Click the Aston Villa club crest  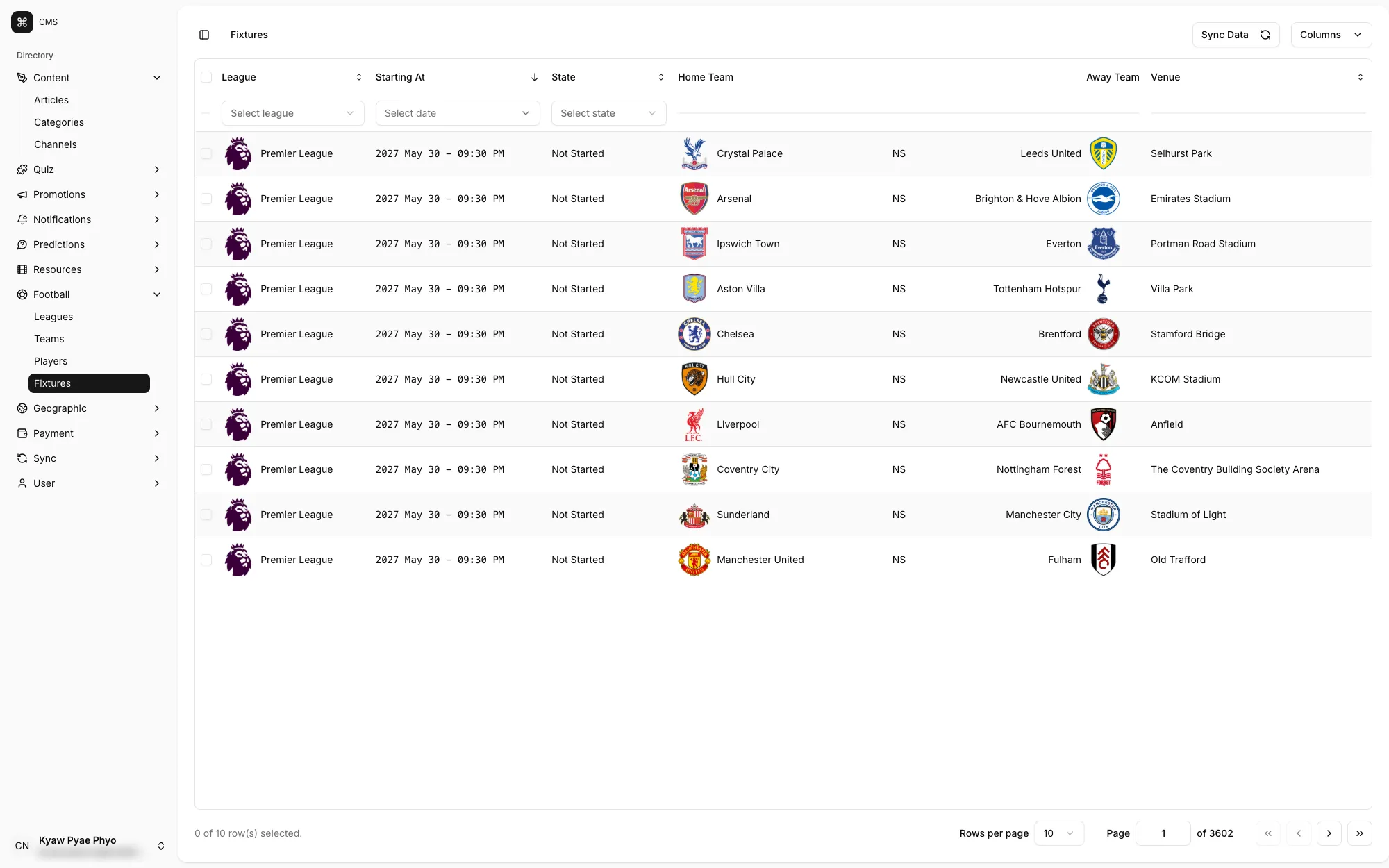point(694,289)
